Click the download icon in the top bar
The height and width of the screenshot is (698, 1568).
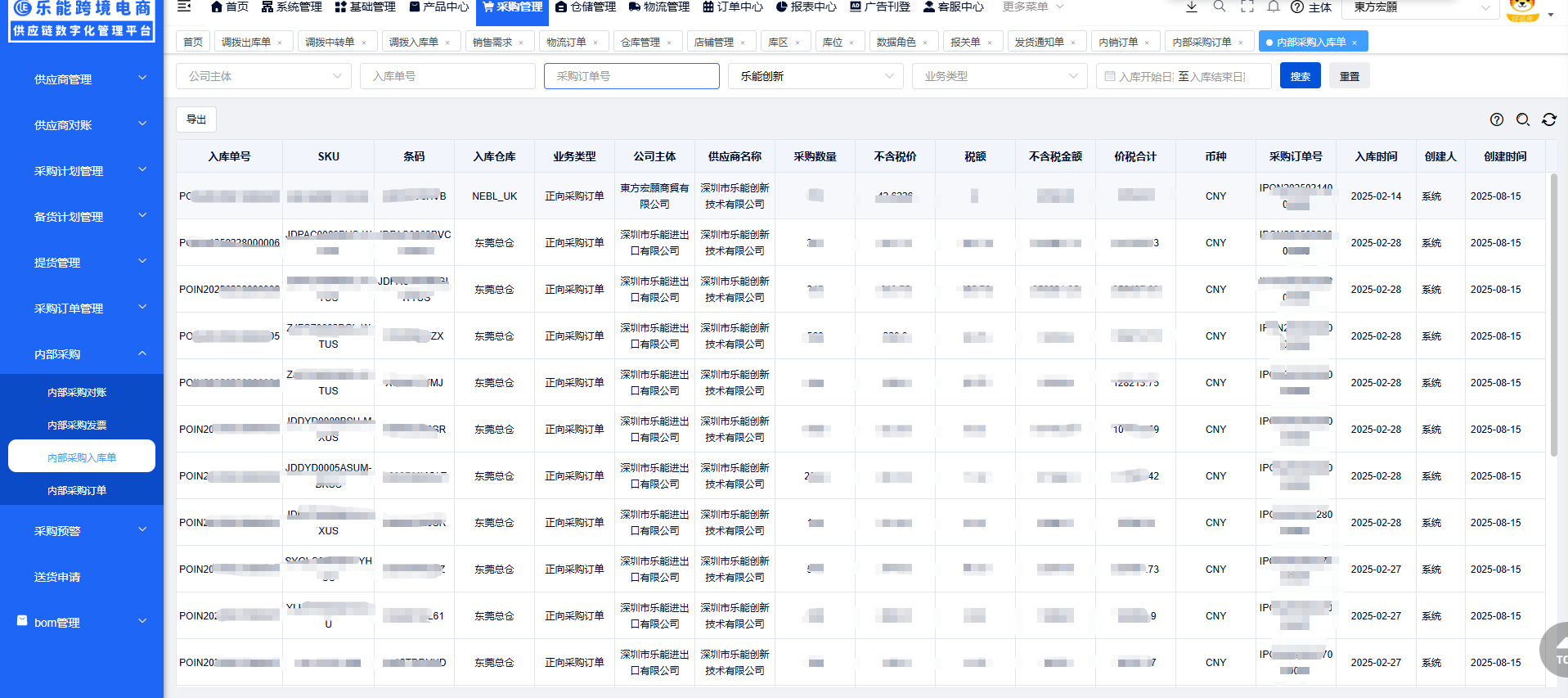pos(1192,7)
